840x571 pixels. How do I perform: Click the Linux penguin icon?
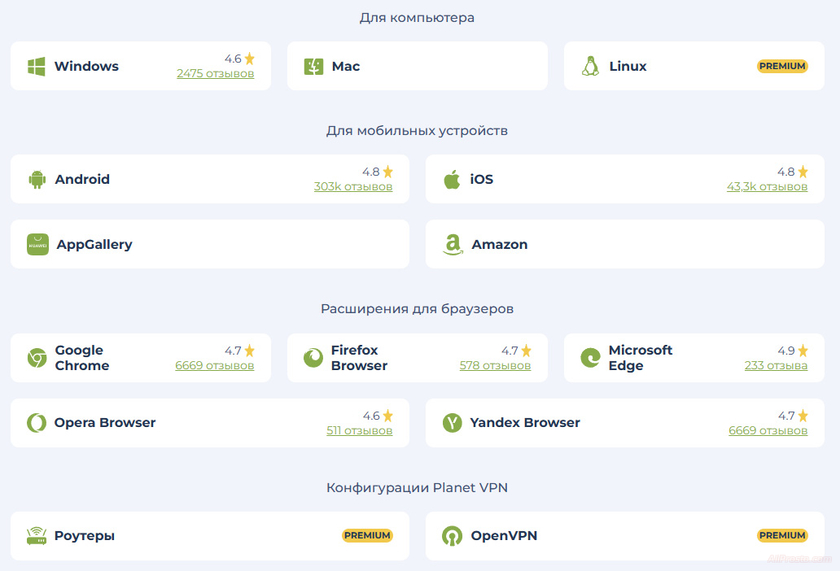click(x=590, y=67)
